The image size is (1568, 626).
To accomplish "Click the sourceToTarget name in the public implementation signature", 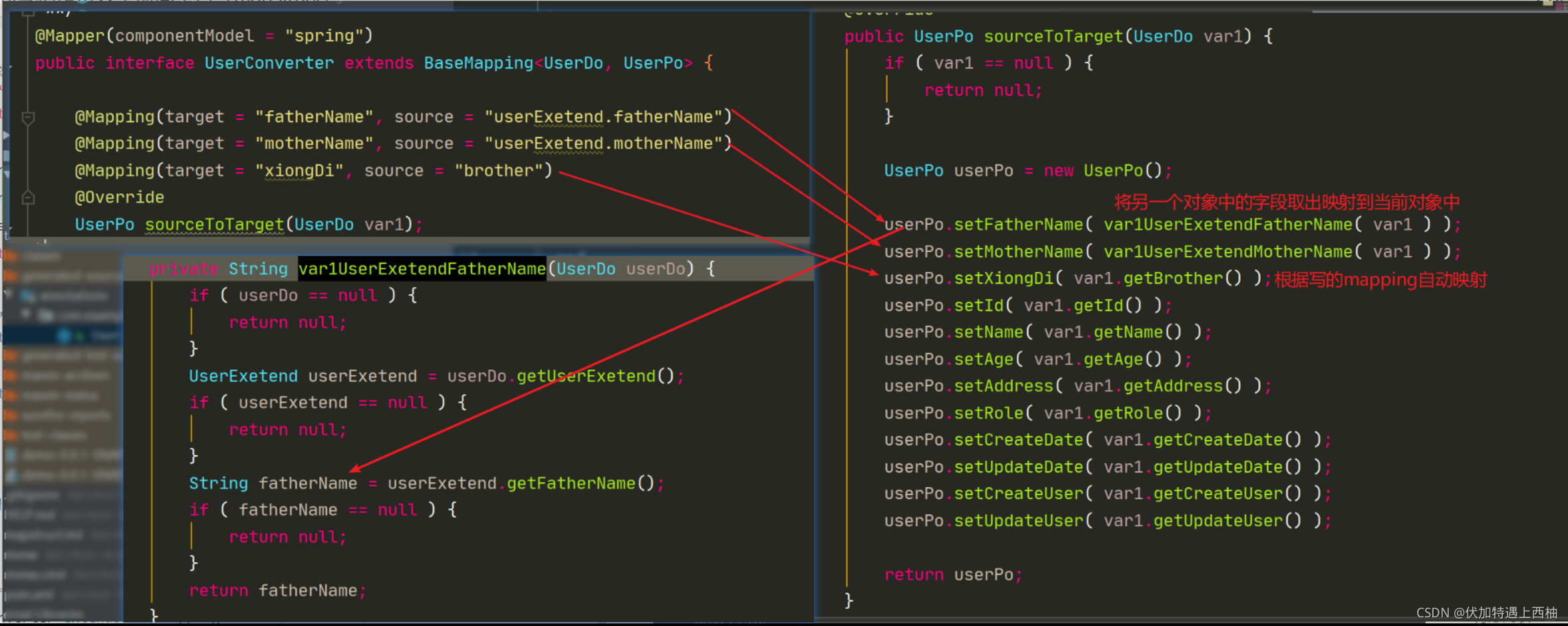I will (1053, 37).
